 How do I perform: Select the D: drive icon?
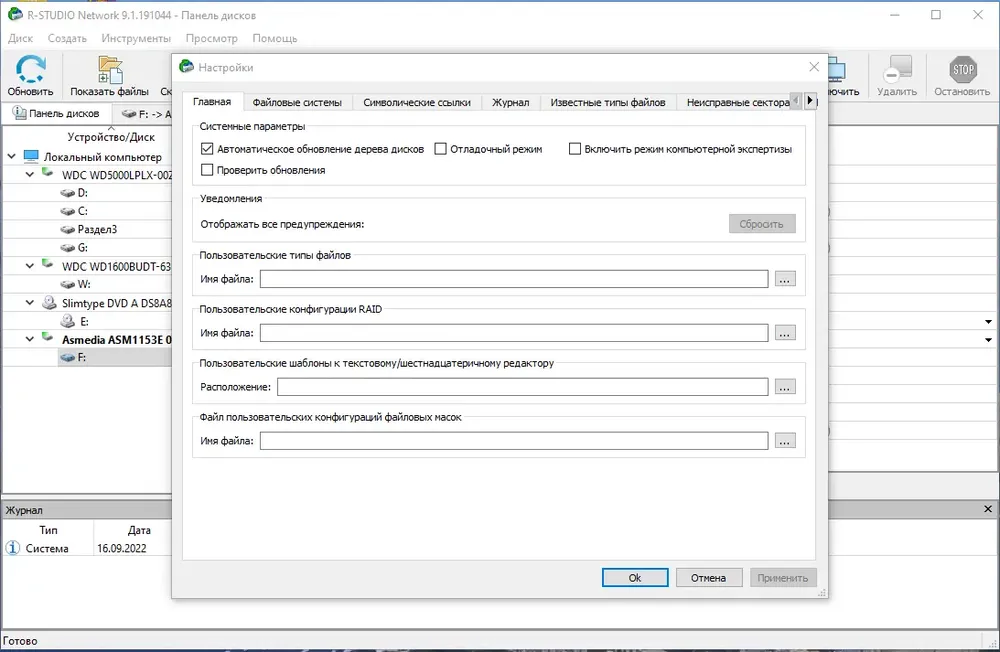67,193
